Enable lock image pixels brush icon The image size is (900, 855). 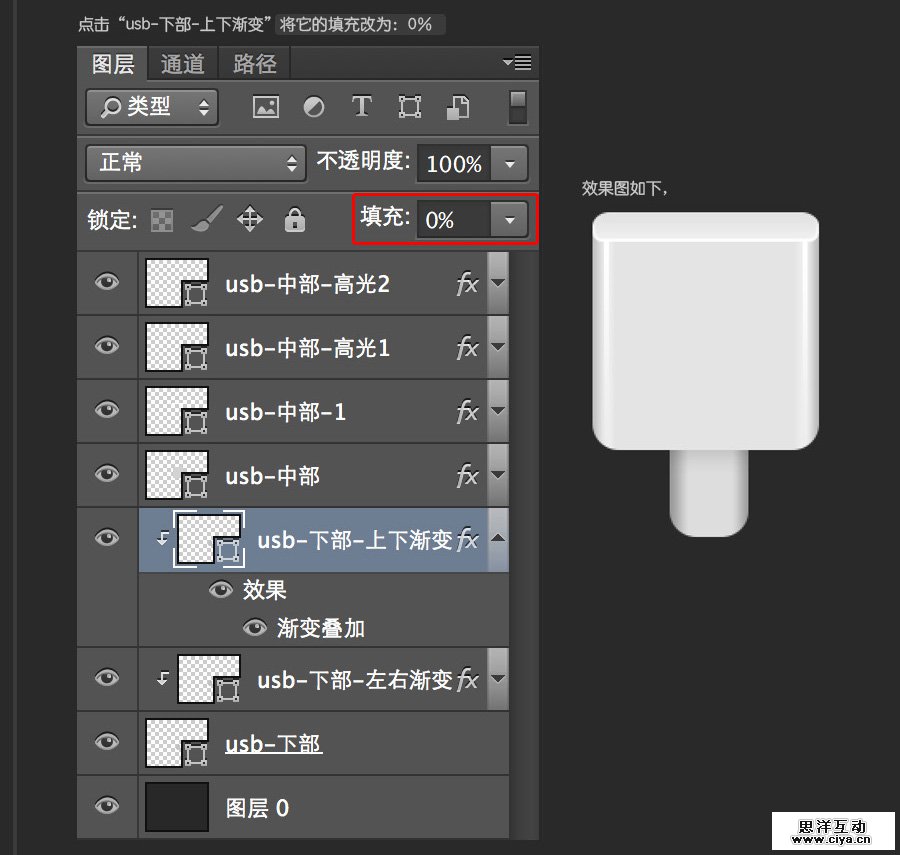click(208, 219)
